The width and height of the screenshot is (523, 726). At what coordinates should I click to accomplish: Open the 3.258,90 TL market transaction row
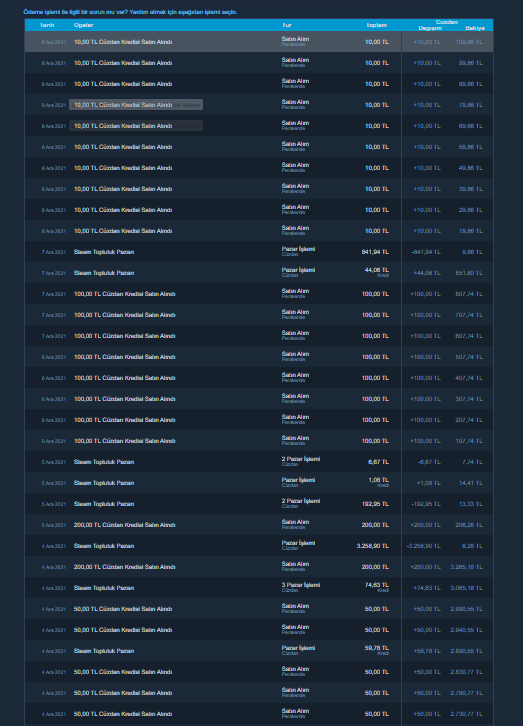pyautogui.click(x=259, y=546)
